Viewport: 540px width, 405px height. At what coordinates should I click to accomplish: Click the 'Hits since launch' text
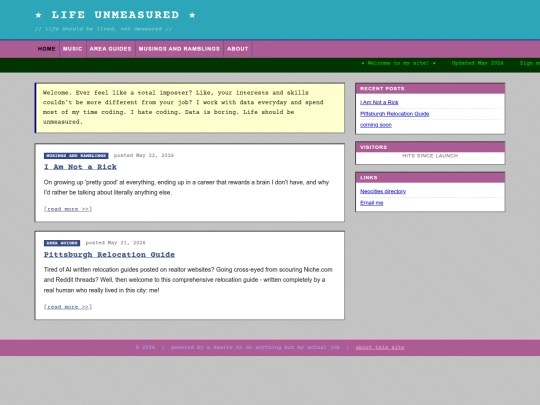click(x=430, y=156)
